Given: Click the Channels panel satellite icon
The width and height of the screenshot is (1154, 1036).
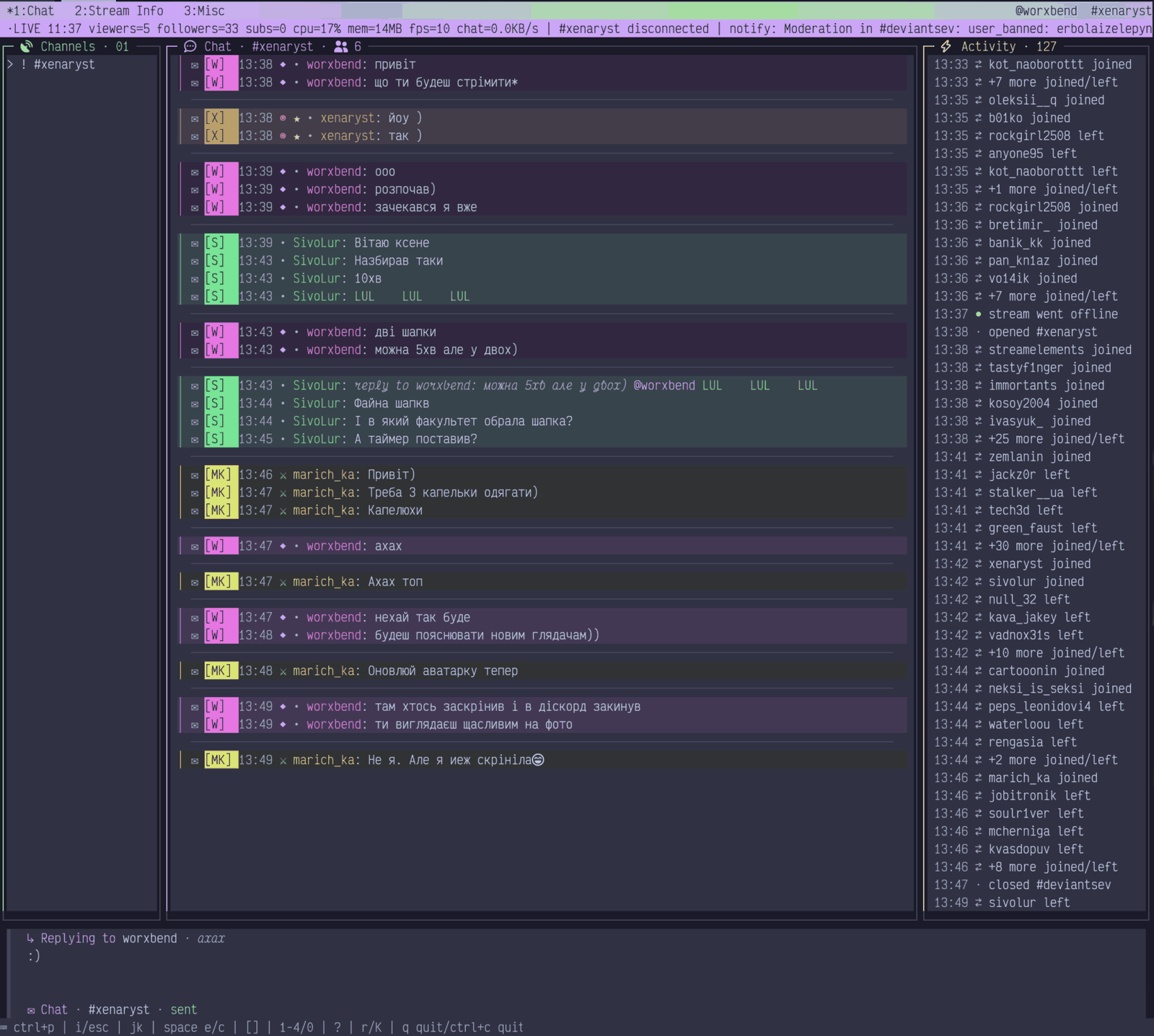Looking at the screenshot, I should (27, 46).
